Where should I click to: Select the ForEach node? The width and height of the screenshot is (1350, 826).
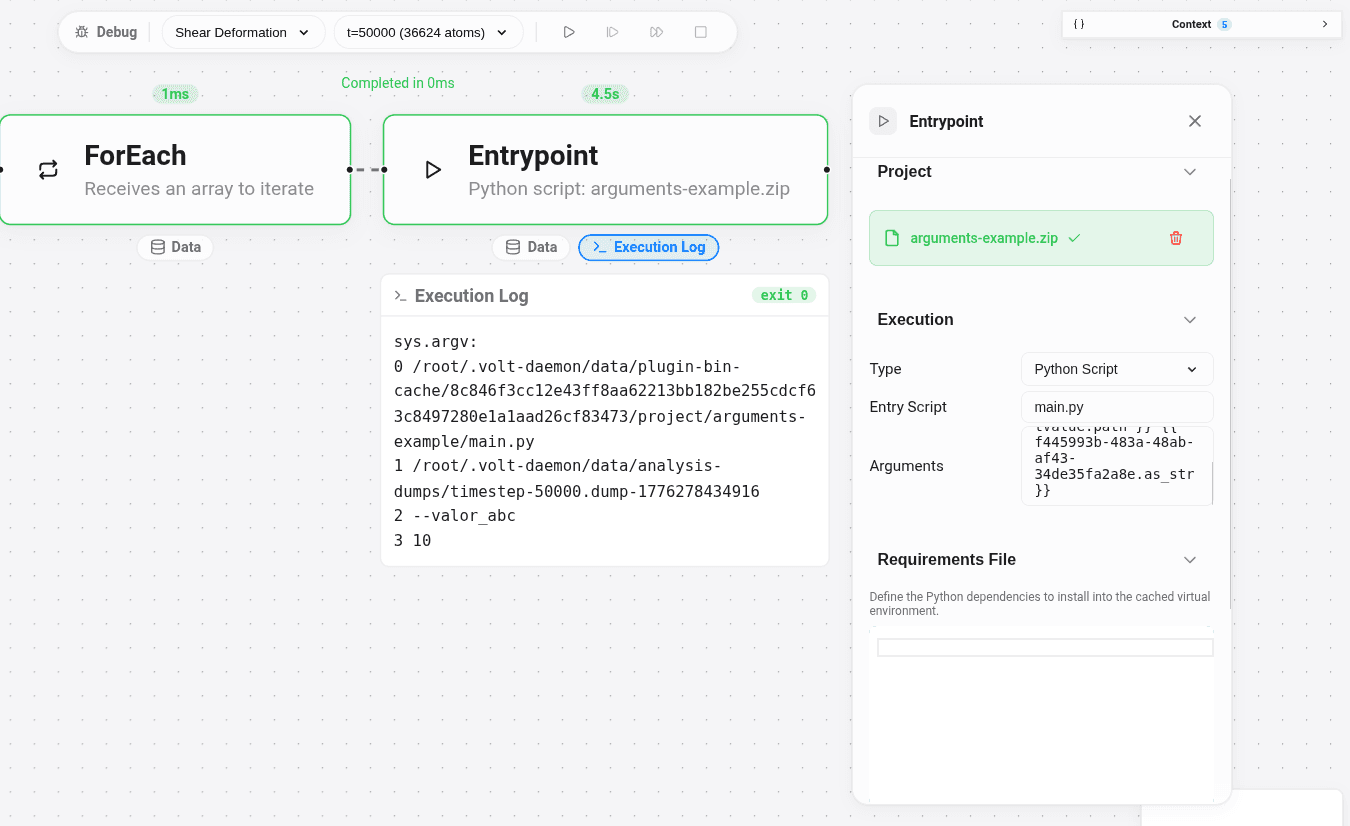click(175, 170)
